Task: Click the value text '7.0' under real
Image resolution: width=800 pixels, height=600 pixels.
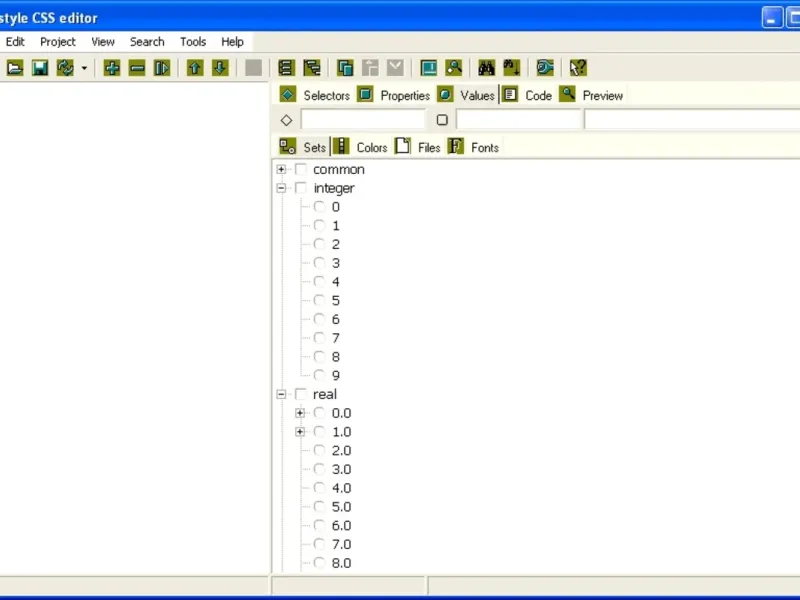Action: point(341,544)
